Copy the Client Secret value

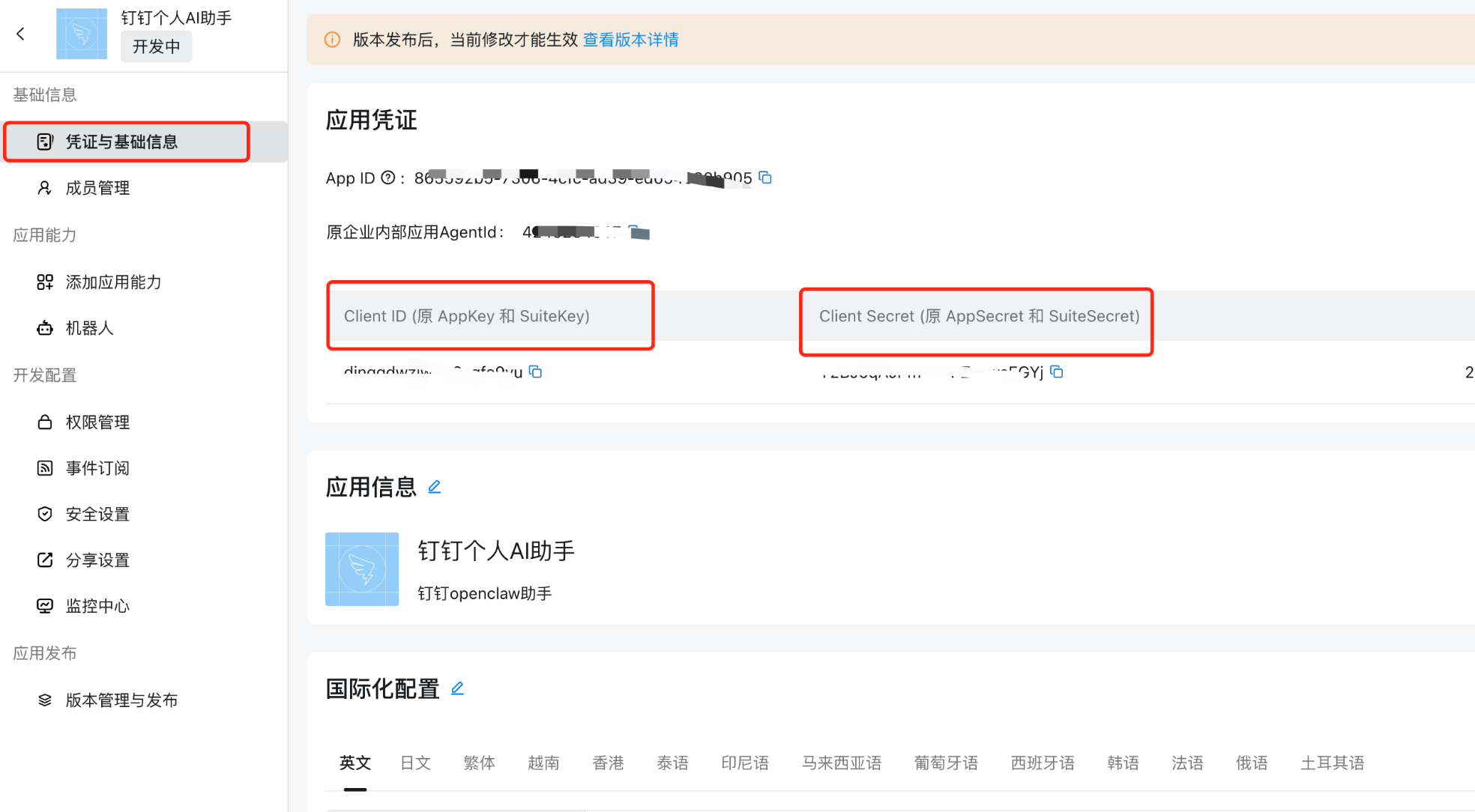click(1057, 372)
